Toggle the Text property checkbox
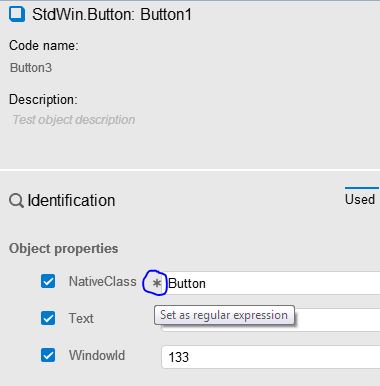The height and width of the screenshot is (386, 380). pos(48,318)
